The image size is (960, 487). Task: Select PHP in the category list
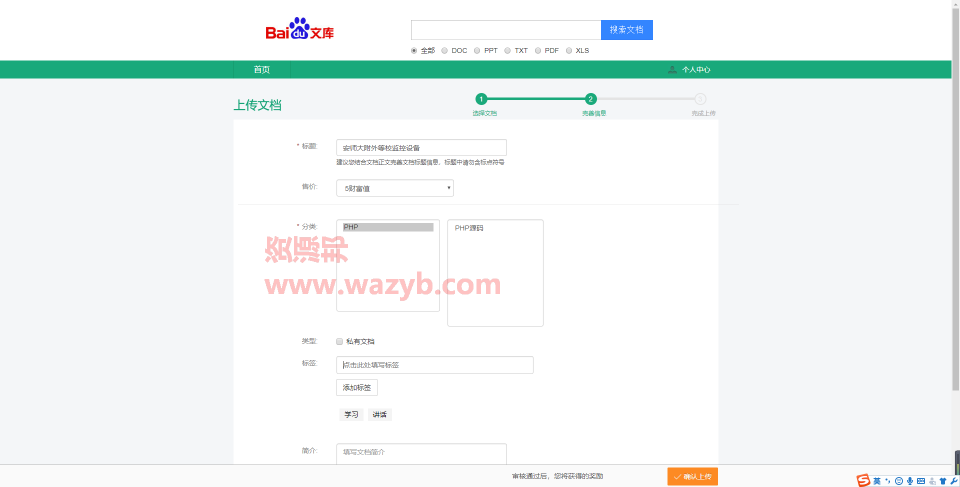point(388,227)
